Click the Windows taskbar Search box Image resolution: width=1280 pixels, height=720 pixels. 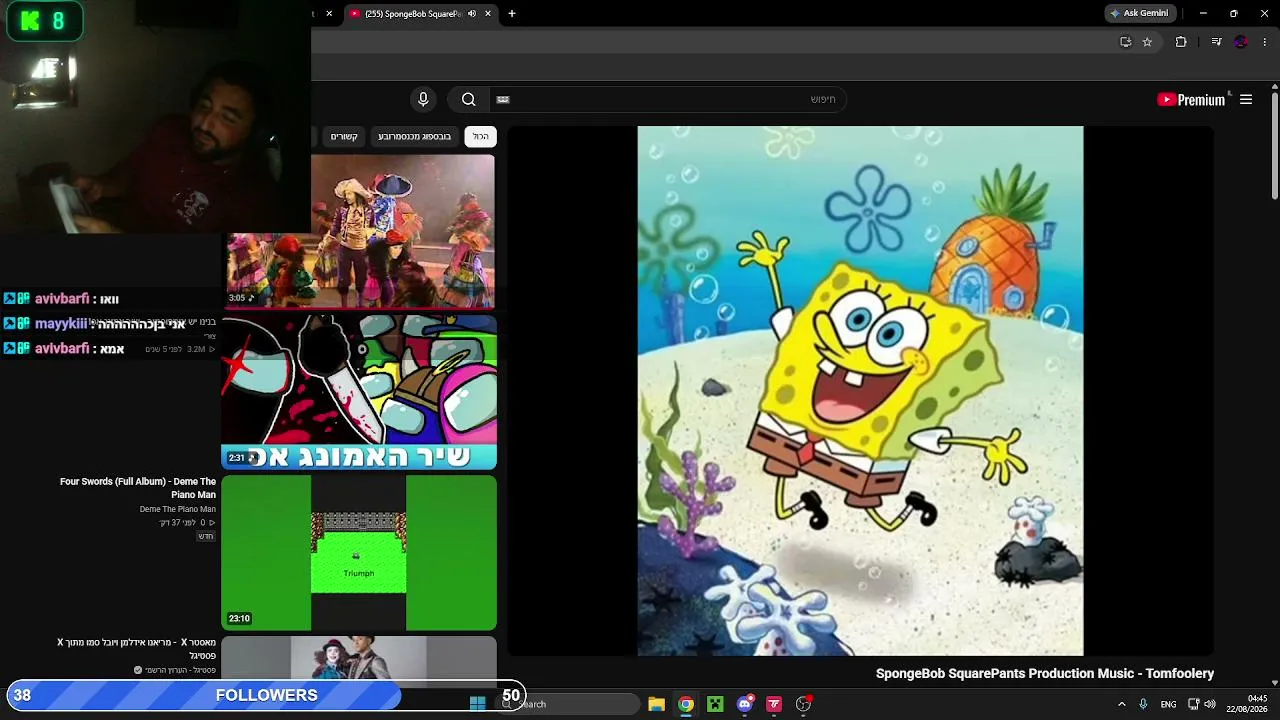coord(570,704)
